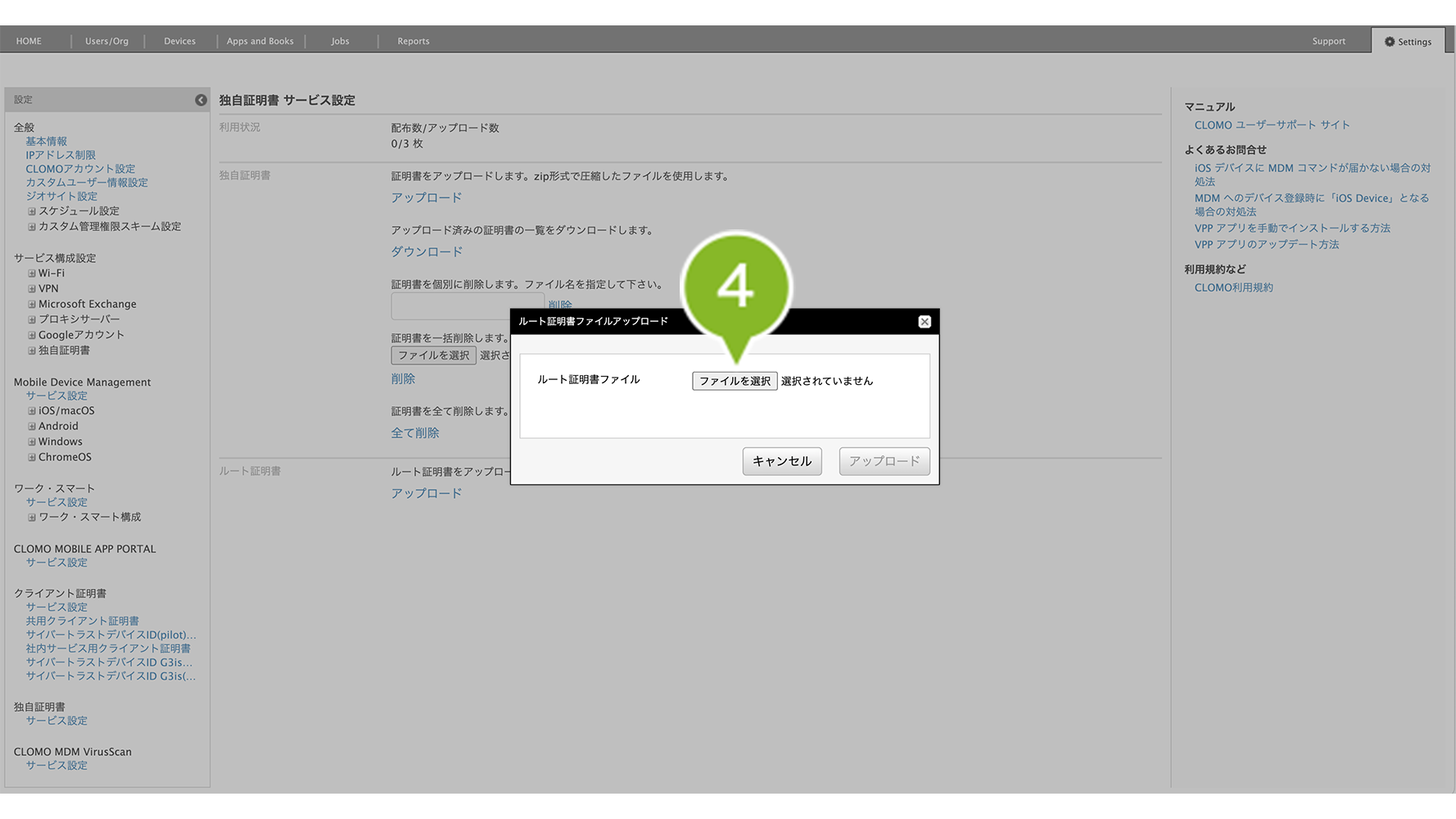
Task: Open the Apps and Books tab
Action: [x=260, y=41]
